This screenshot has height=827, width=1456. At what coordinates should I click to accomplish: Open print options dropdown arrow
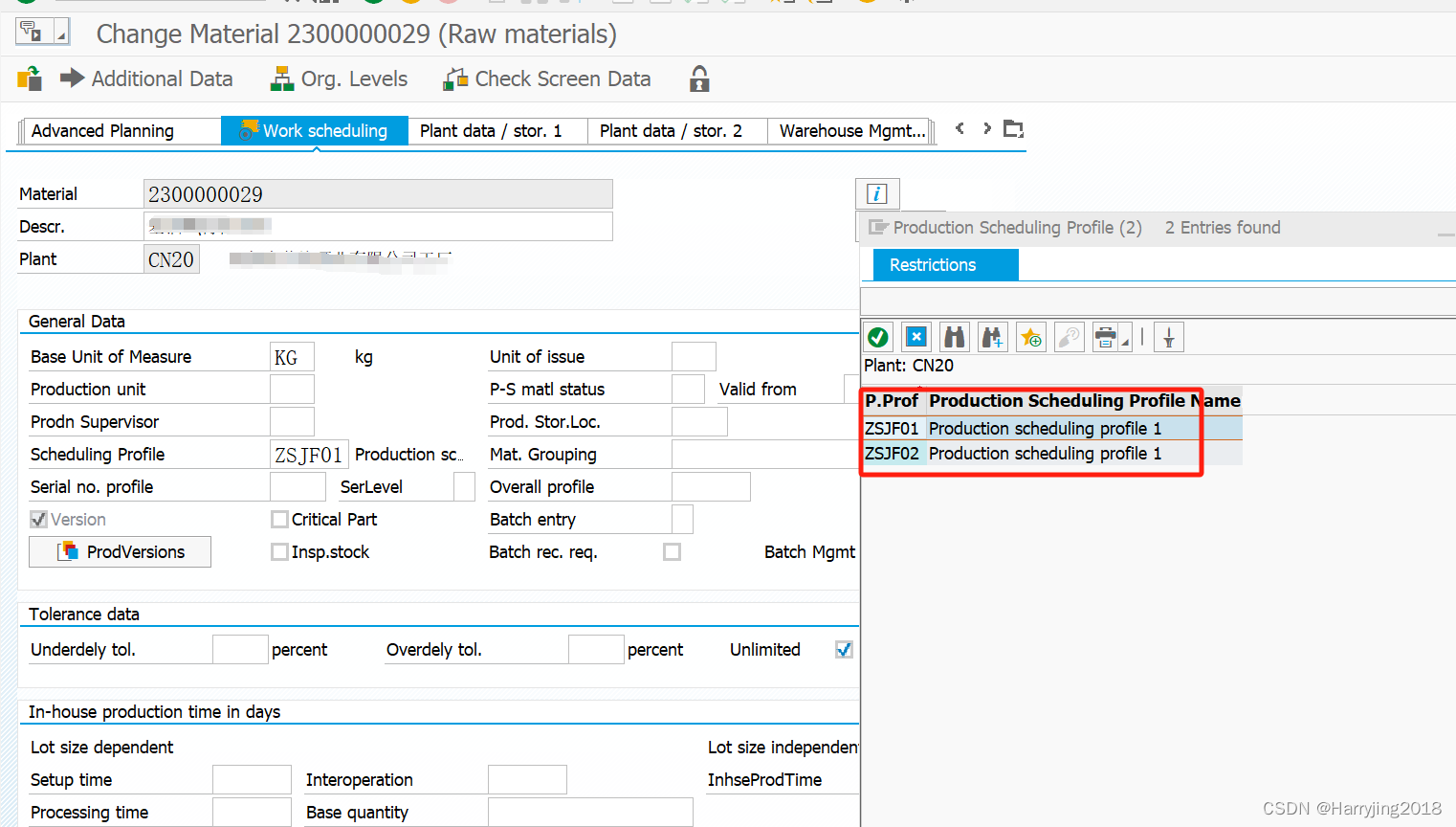click(x=1126, y=340)
